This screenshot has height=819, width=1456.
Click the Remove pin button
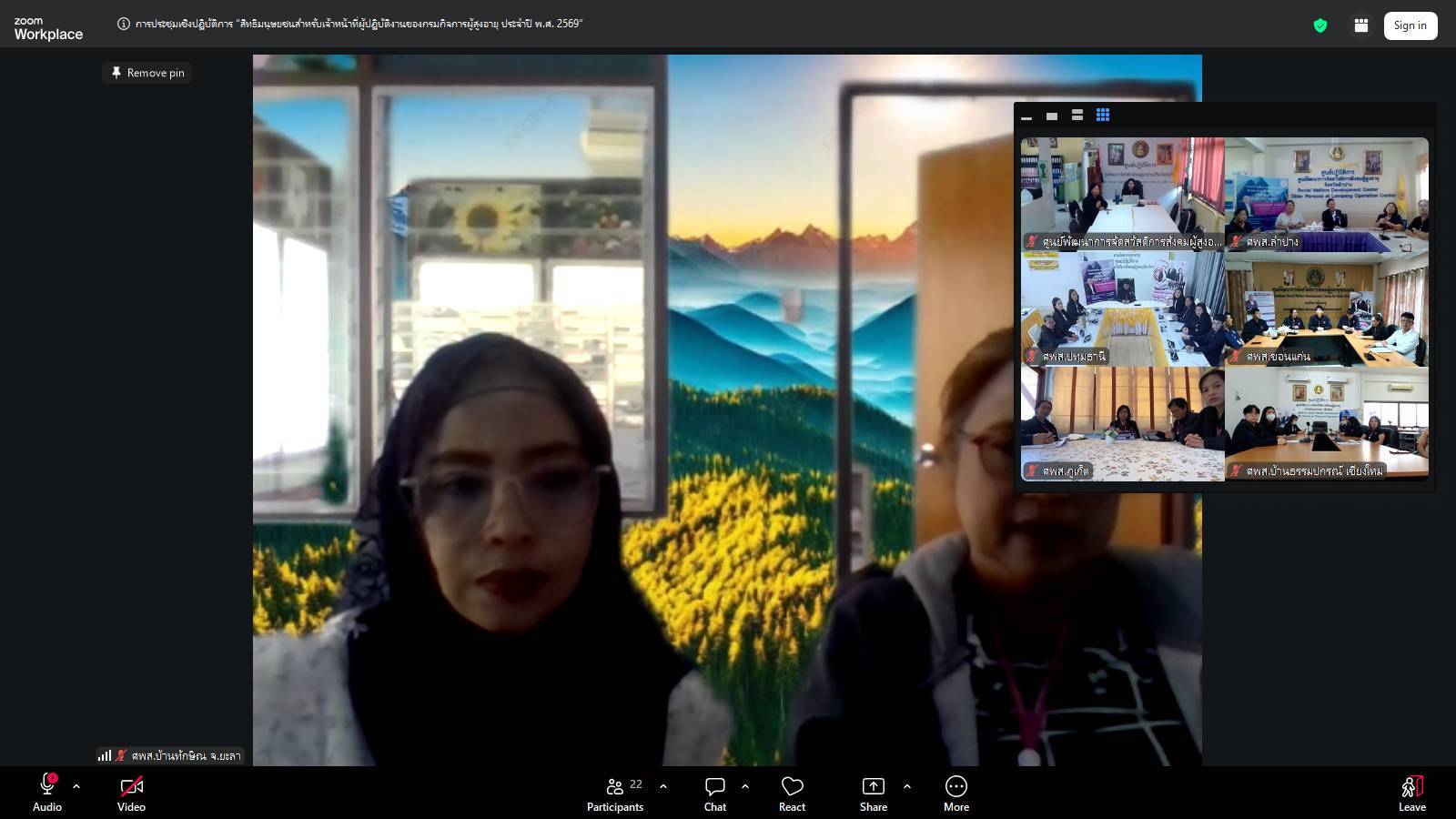147,73
